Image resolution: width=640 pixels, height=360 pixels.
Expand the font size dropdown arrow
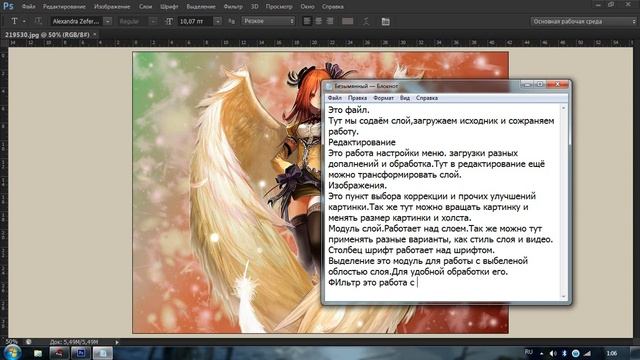click(x=218, y=21)
